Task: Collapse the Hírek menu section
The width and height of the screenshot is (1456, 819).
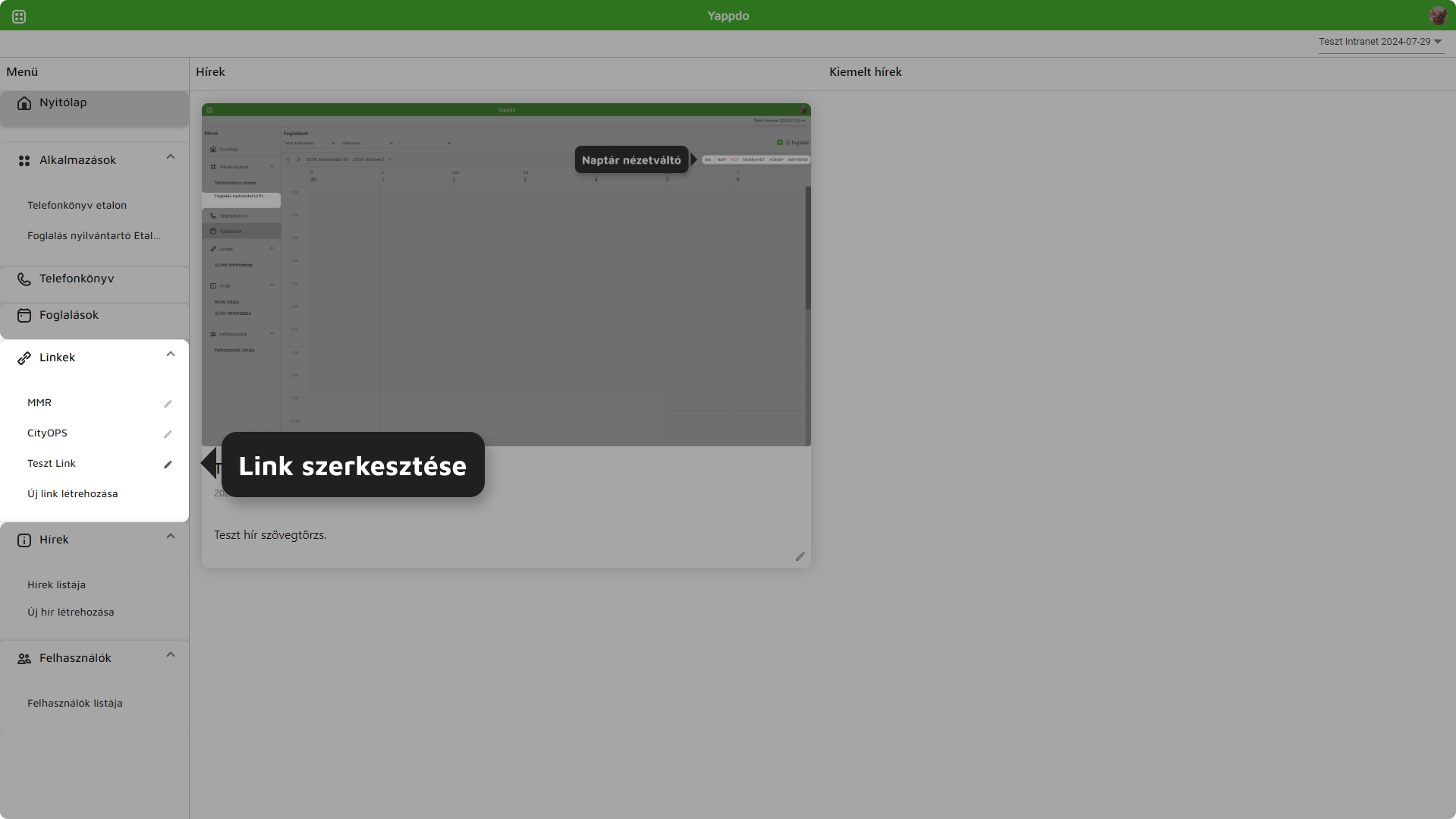Action: (x=171, y=537)
